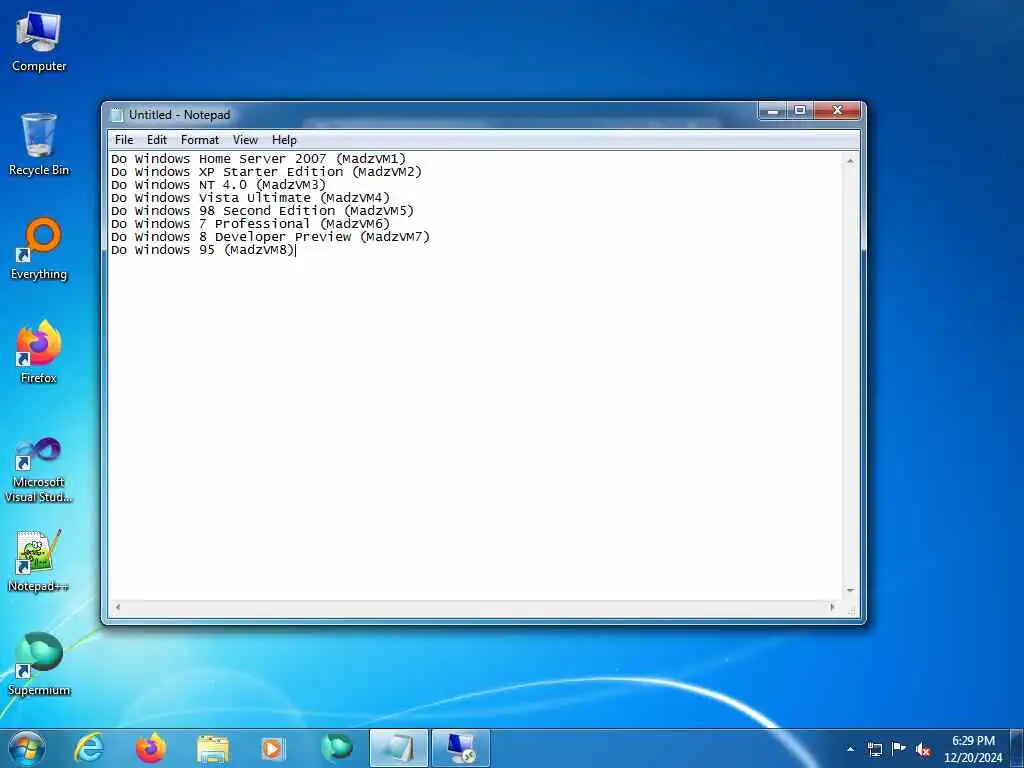Select the Recycle Bin desktop icon

[39, 145]
